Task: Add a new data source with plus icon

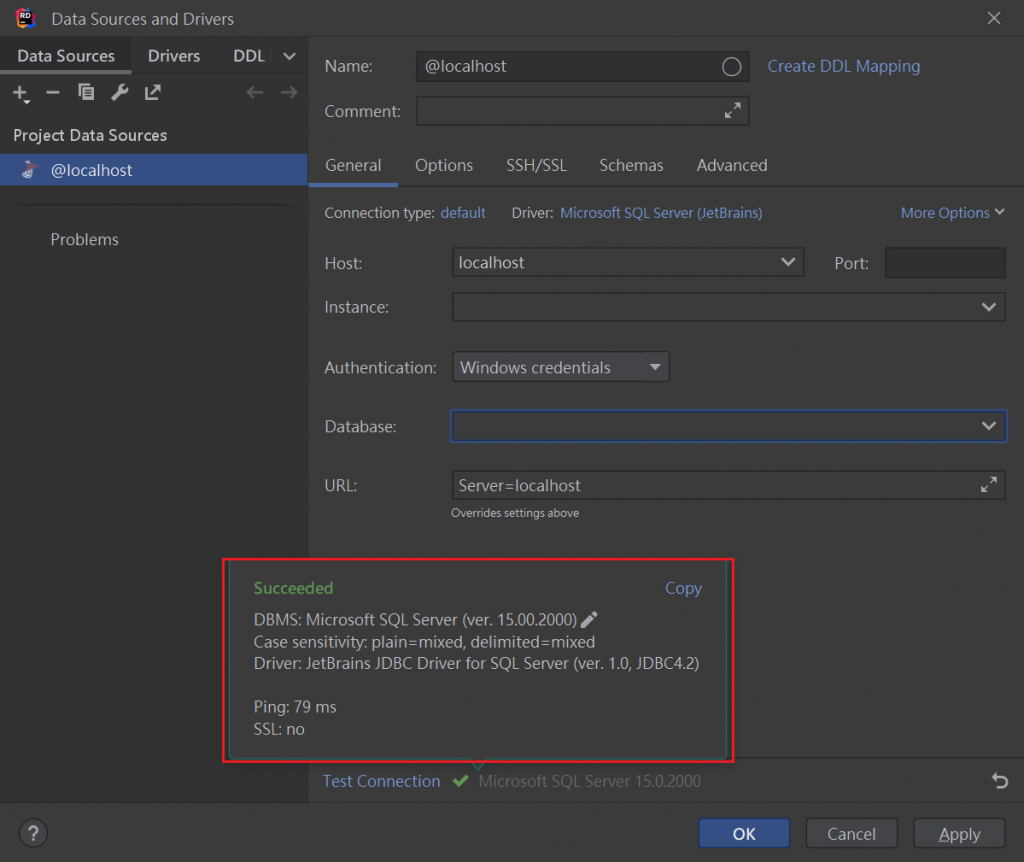Action: pos(20,93)
